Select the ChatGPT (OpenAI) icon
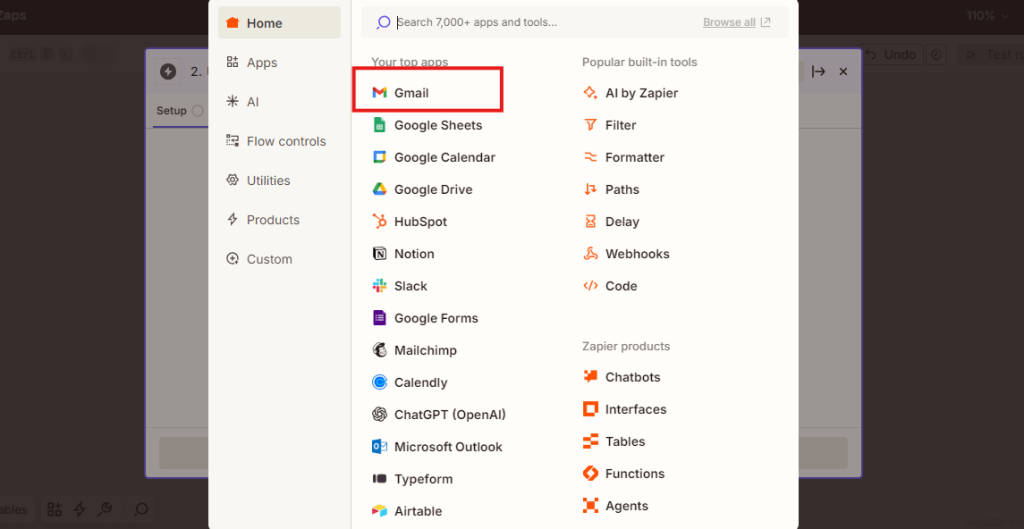1024x529 pixels. [379, 415]
